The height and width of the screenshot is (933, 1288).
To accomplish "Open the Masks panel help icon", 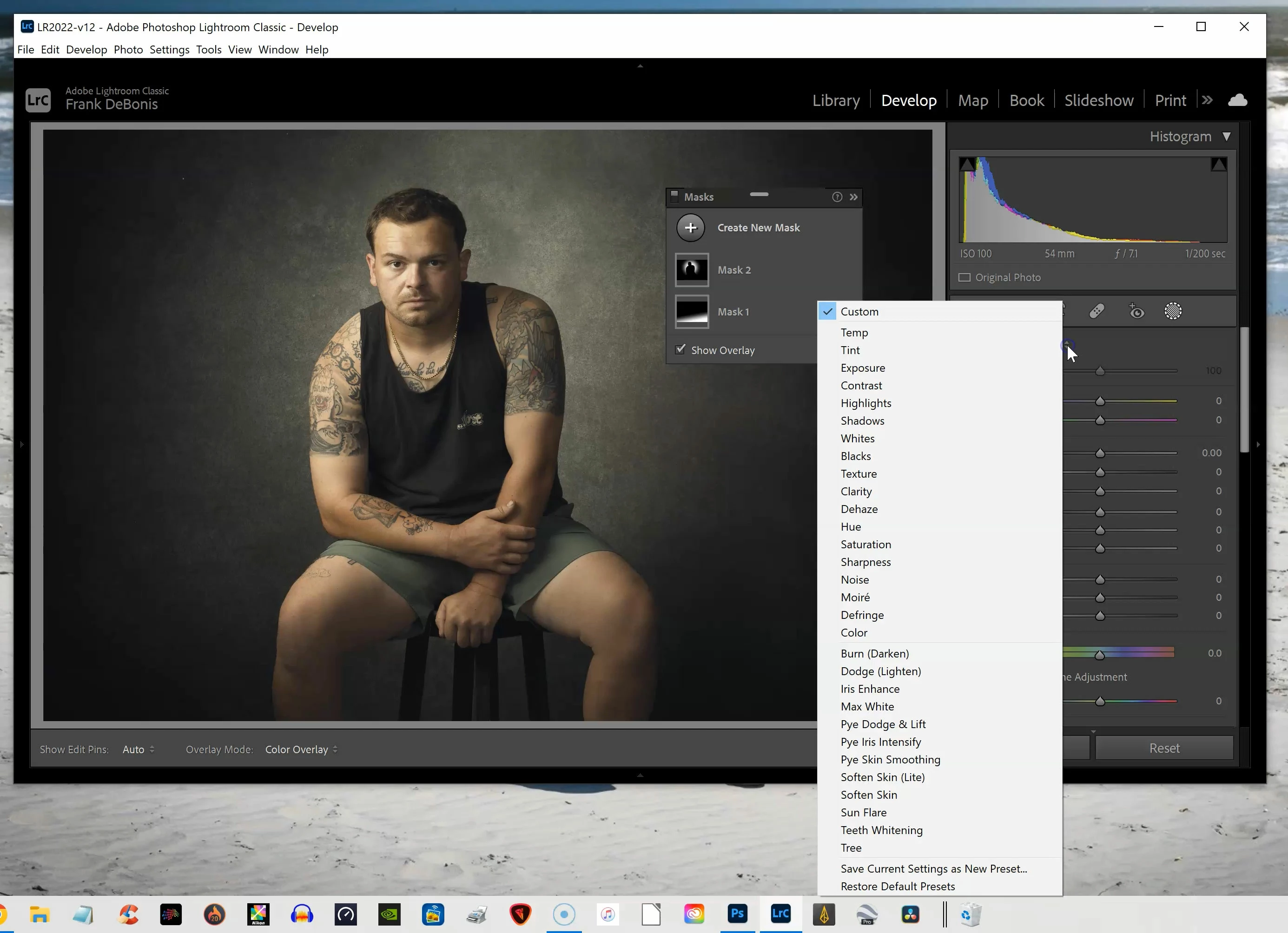I will point(837,197).
